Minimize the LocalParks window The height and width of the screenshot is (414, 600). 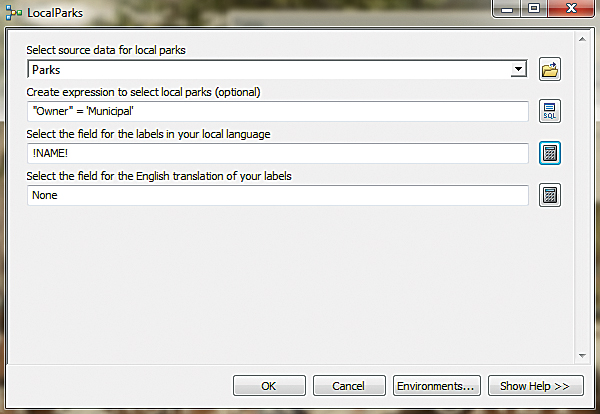point(506,9)
